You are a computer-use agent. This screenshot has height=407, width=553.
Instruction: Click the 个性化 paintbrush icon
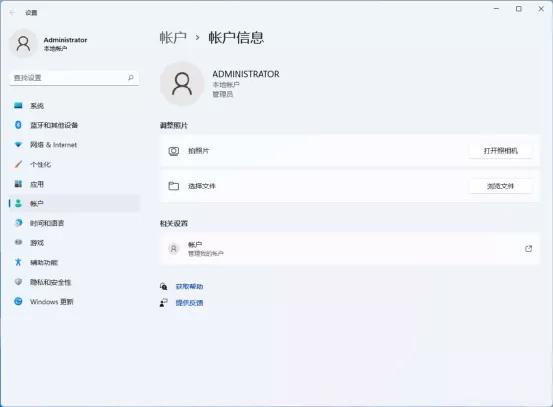(x=18, y=164)
